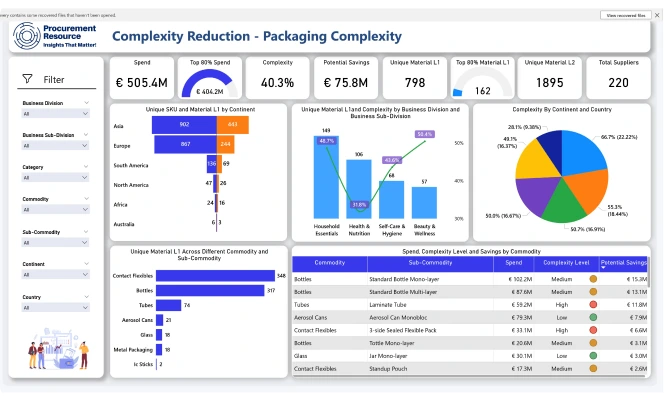Click the Contact Flexibles bar in chart
Viewport: 669px width, 401px height.
tap(213, 275)
